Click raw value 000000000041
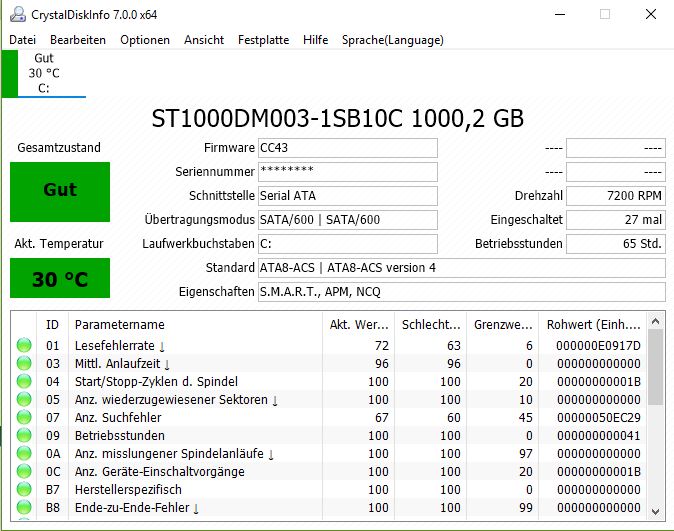The width and height of the screenshot is (674, 531). tap(598, 436)
